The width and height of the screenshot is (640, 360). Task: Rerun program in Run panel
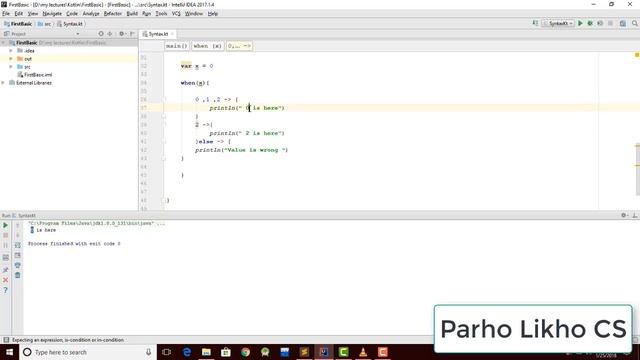6,225
